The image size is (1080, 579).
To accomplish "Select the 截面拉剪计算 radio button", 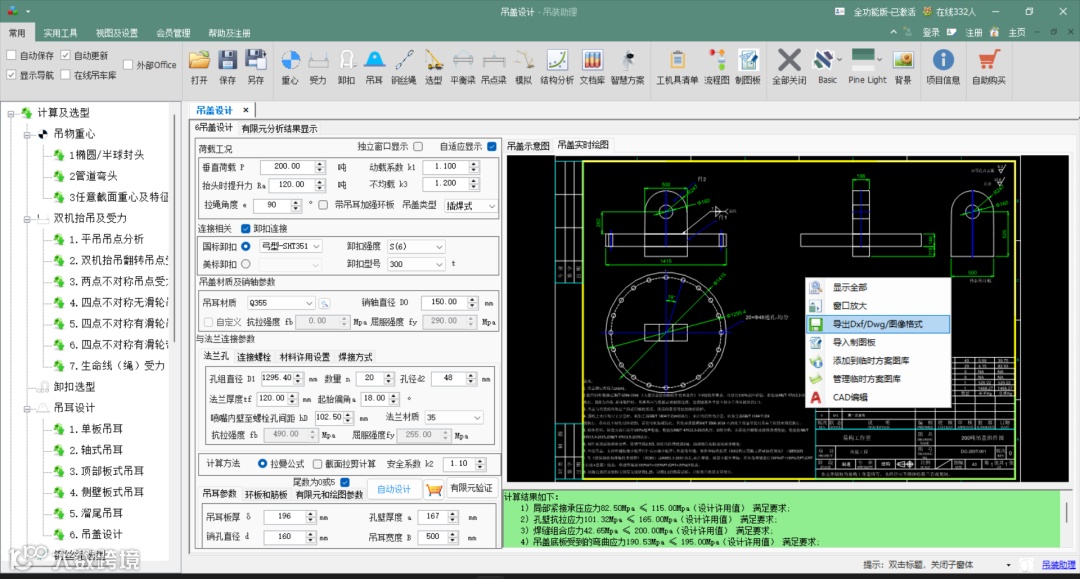I will click(317, 464).
